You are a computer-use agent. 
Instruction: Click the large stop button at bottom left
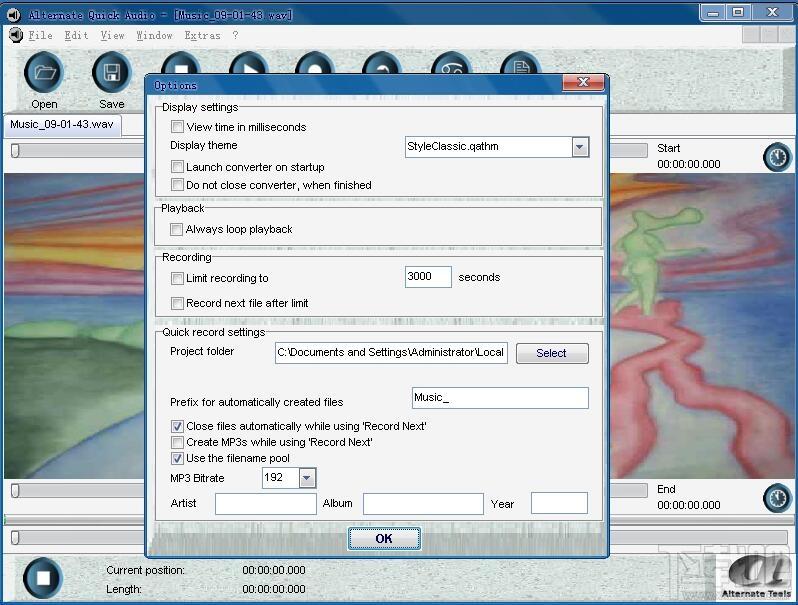click(x=43, y=578)
